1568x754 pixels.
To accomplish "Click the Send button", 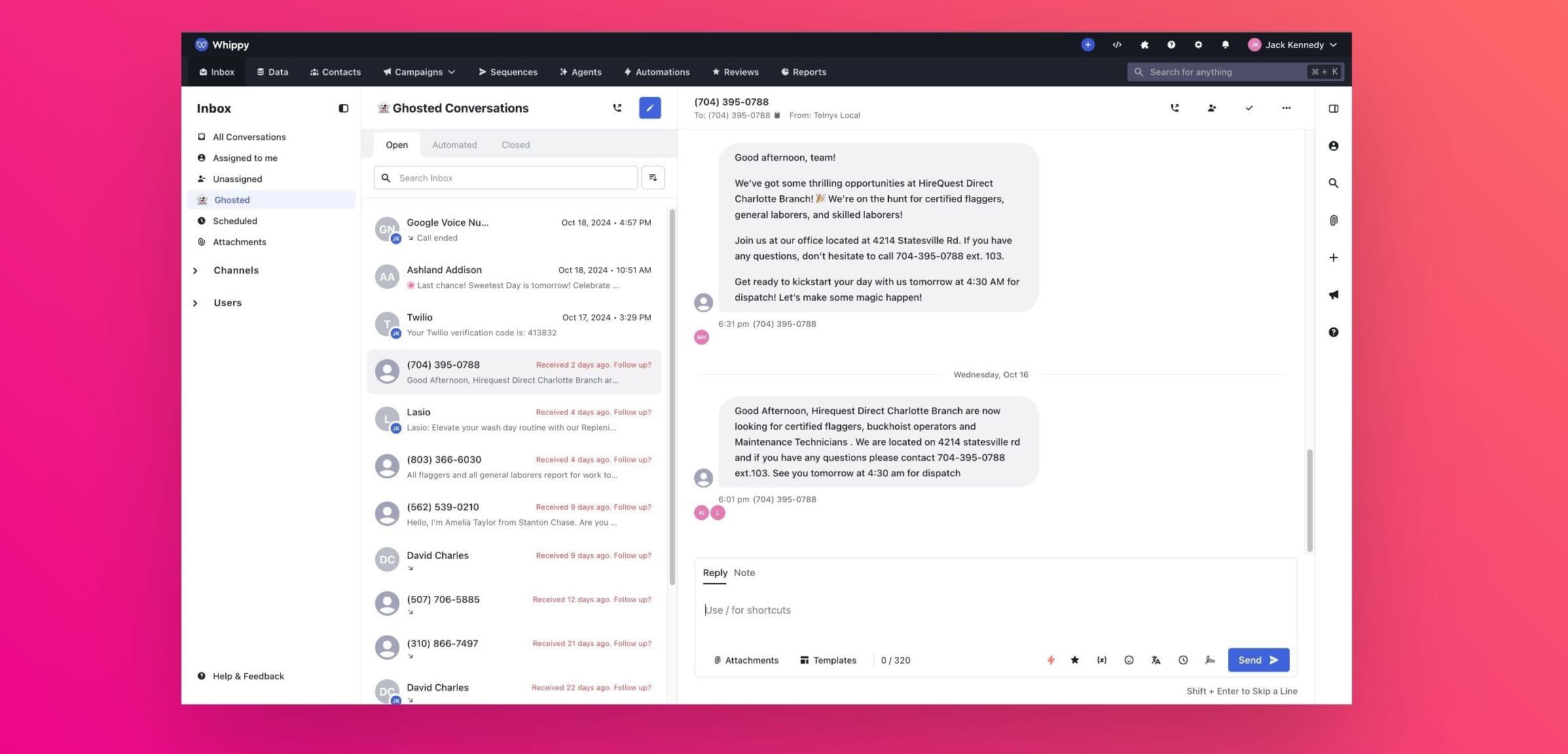I will (1258, 660).
